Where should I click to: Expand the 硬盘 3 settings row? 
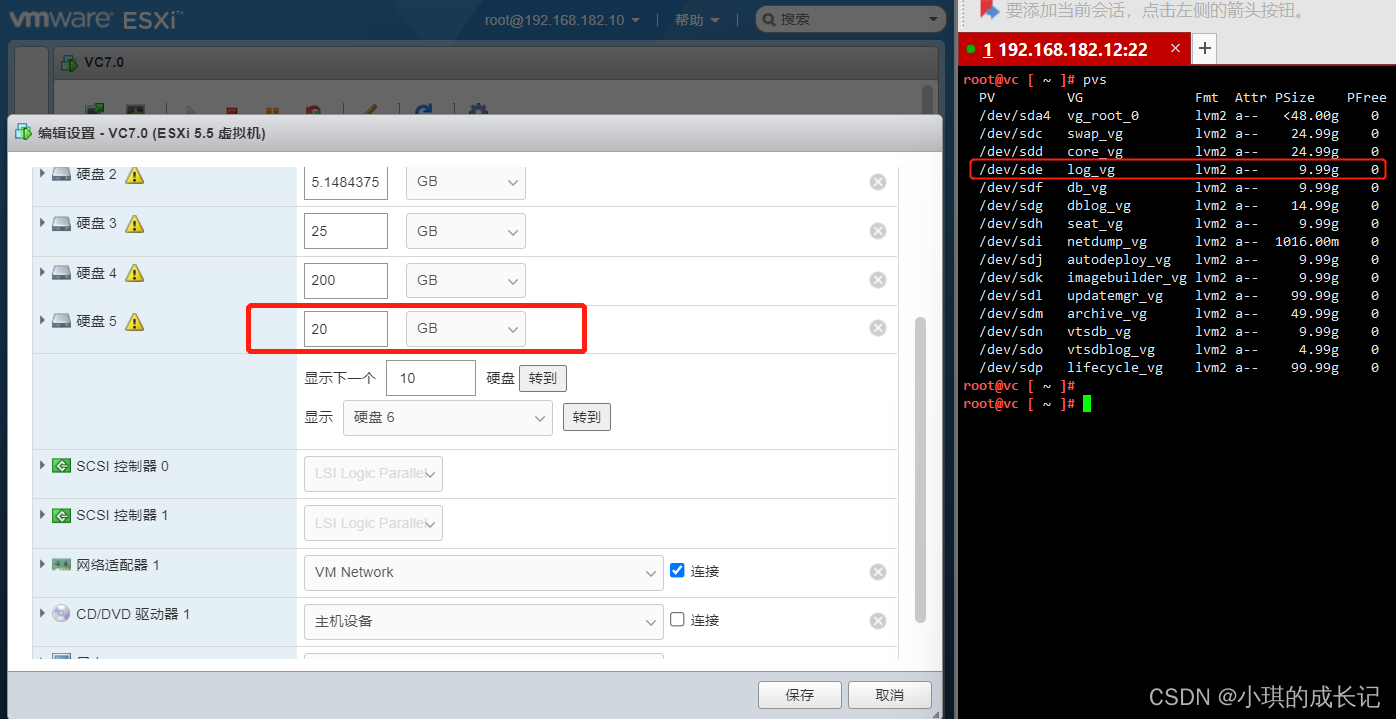(43, 223)
